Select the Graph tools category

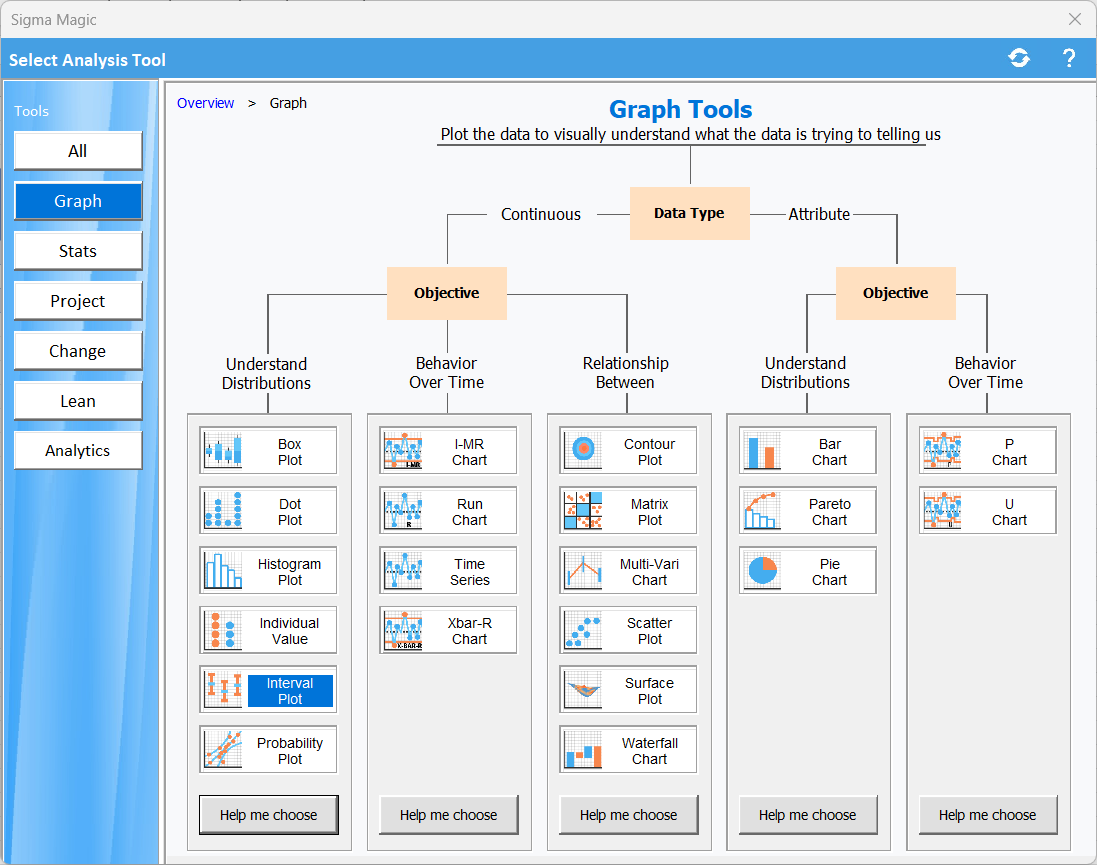pos(78,201)
